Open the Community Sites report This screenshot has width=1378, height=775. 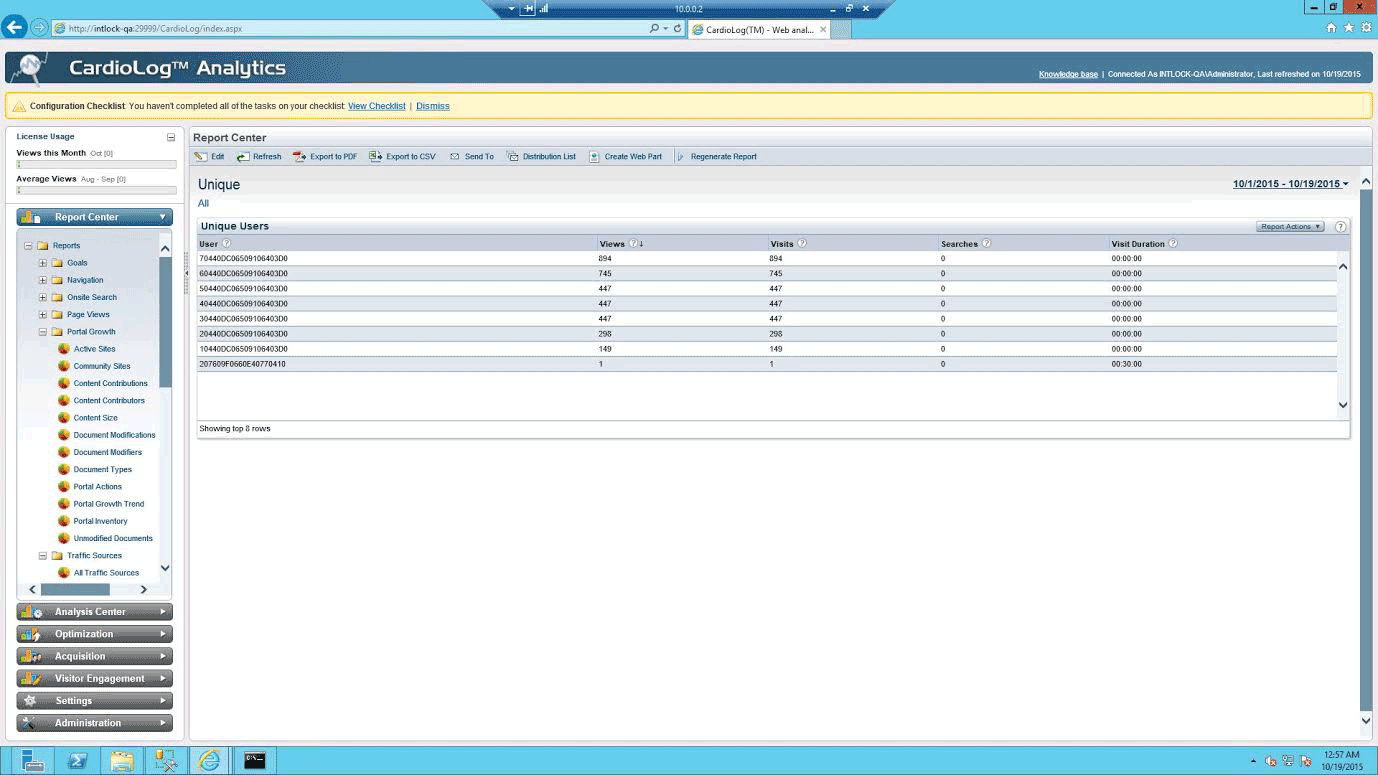[102, 366]
